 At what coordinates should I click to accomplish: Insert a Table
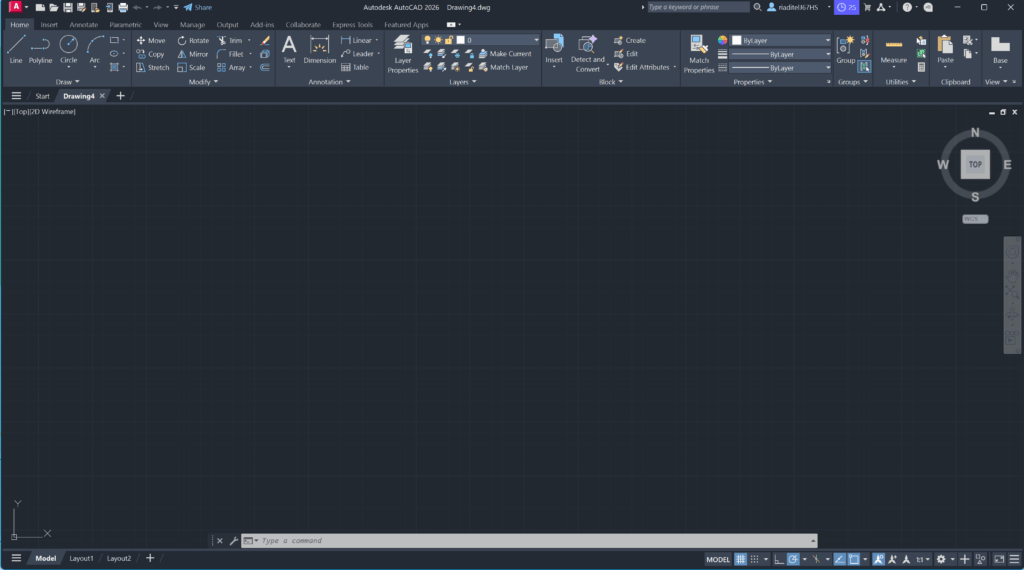[355, 67]
